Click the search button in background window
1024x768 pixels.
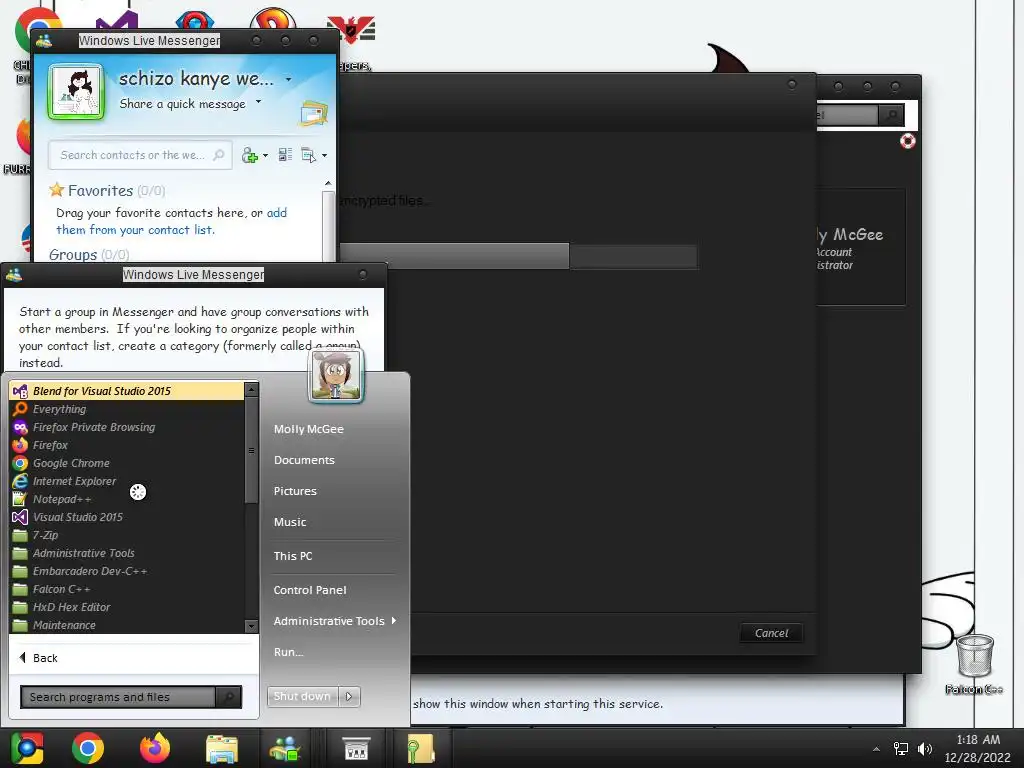point(891,115)
